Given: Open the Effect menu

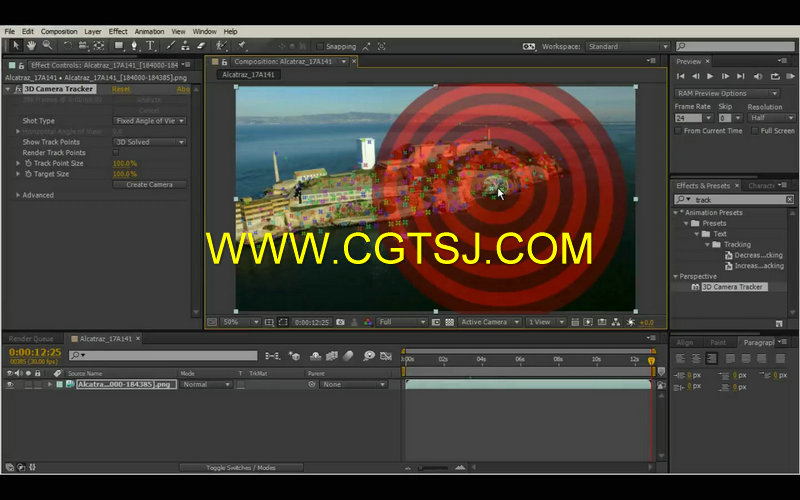Looking at the screenshot, I should (118, 32).
